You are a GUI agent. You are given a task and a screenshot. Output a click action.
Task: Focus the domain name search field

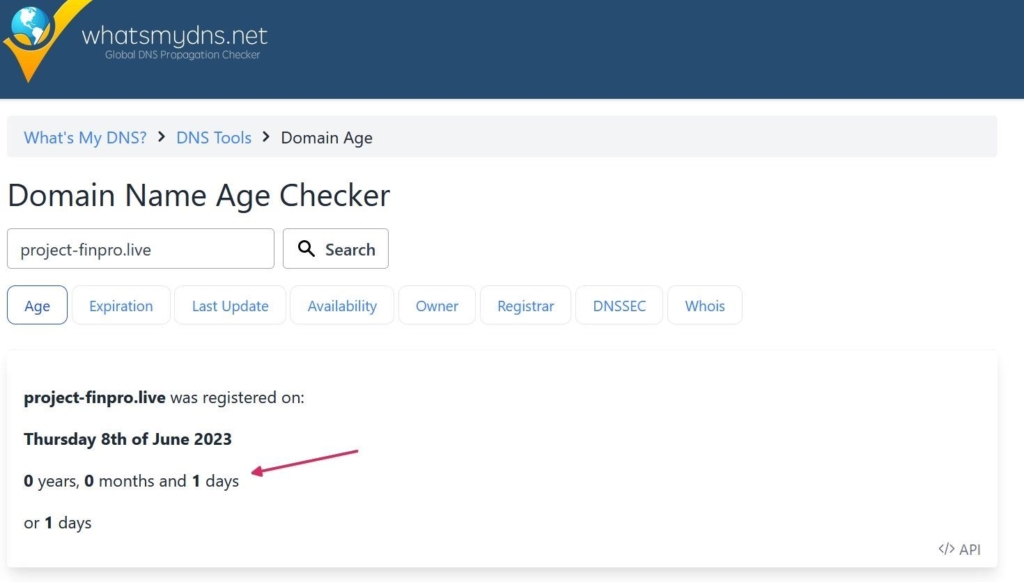point(141,249)
